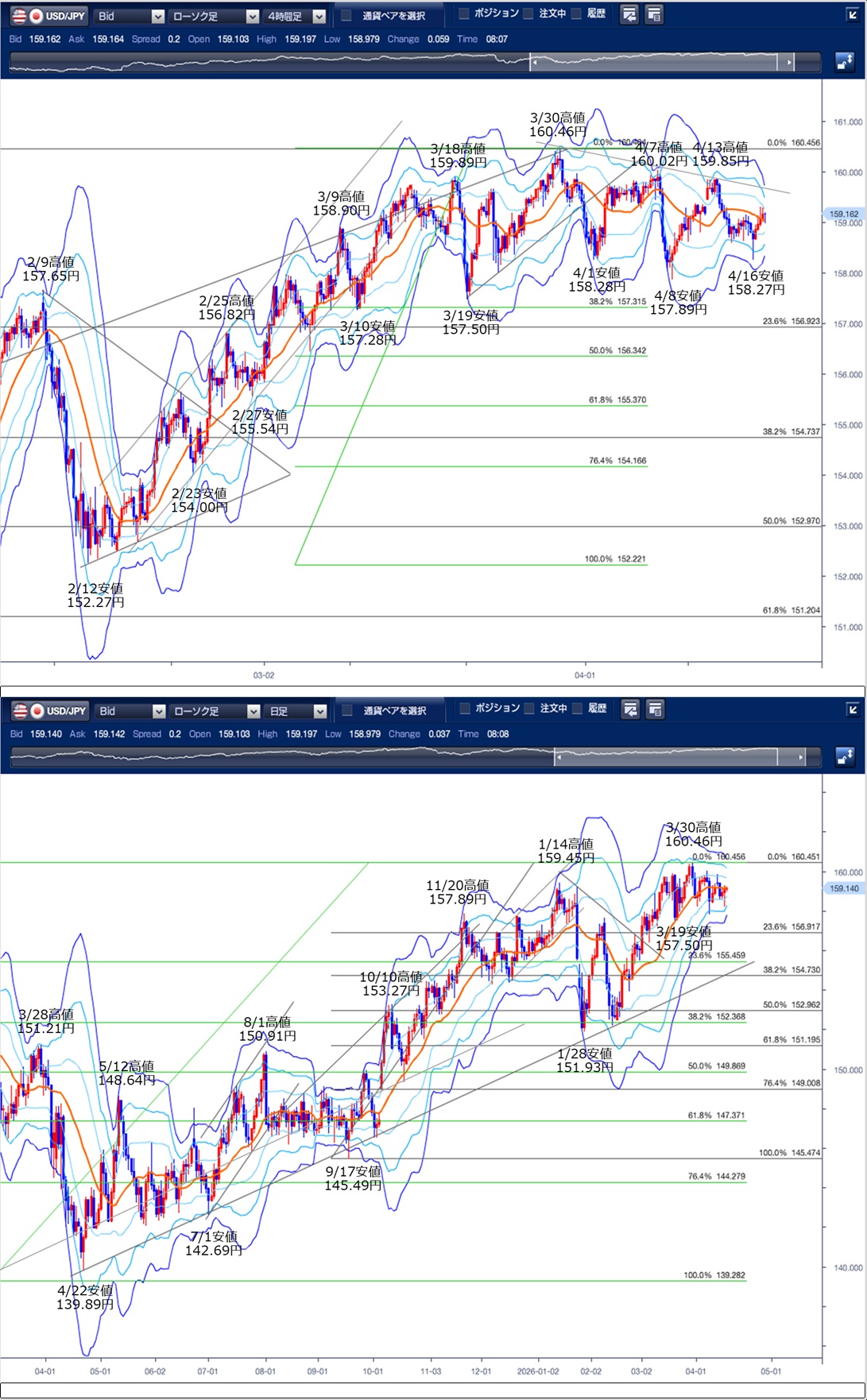
Task: Check the 履歴 checkbox on the 4時間足 chart
Action: [x=577, y=14]
